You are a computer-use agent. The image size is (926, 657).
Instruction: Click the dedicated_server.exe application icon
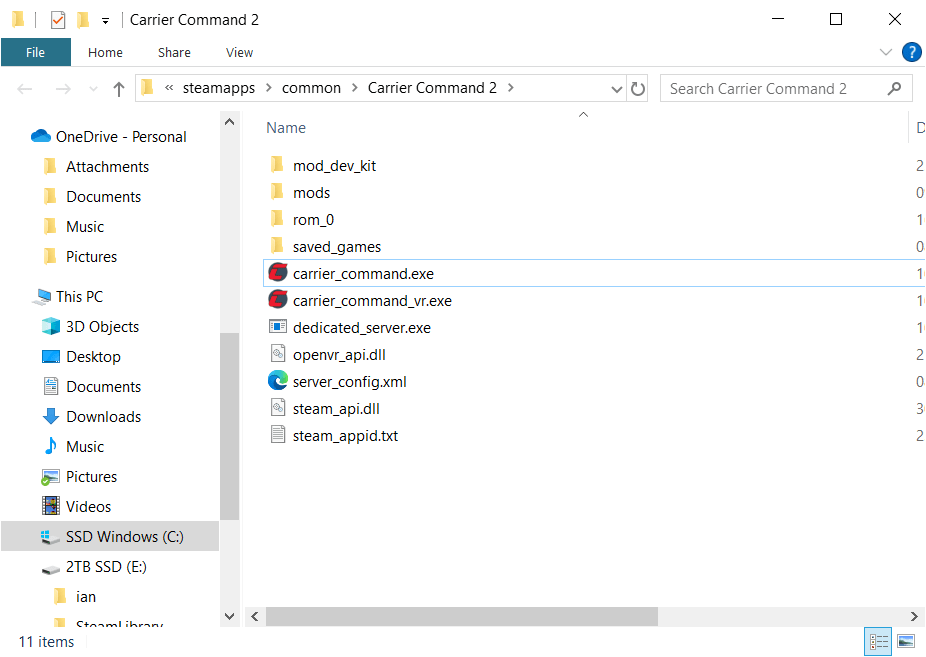point(278,327)
